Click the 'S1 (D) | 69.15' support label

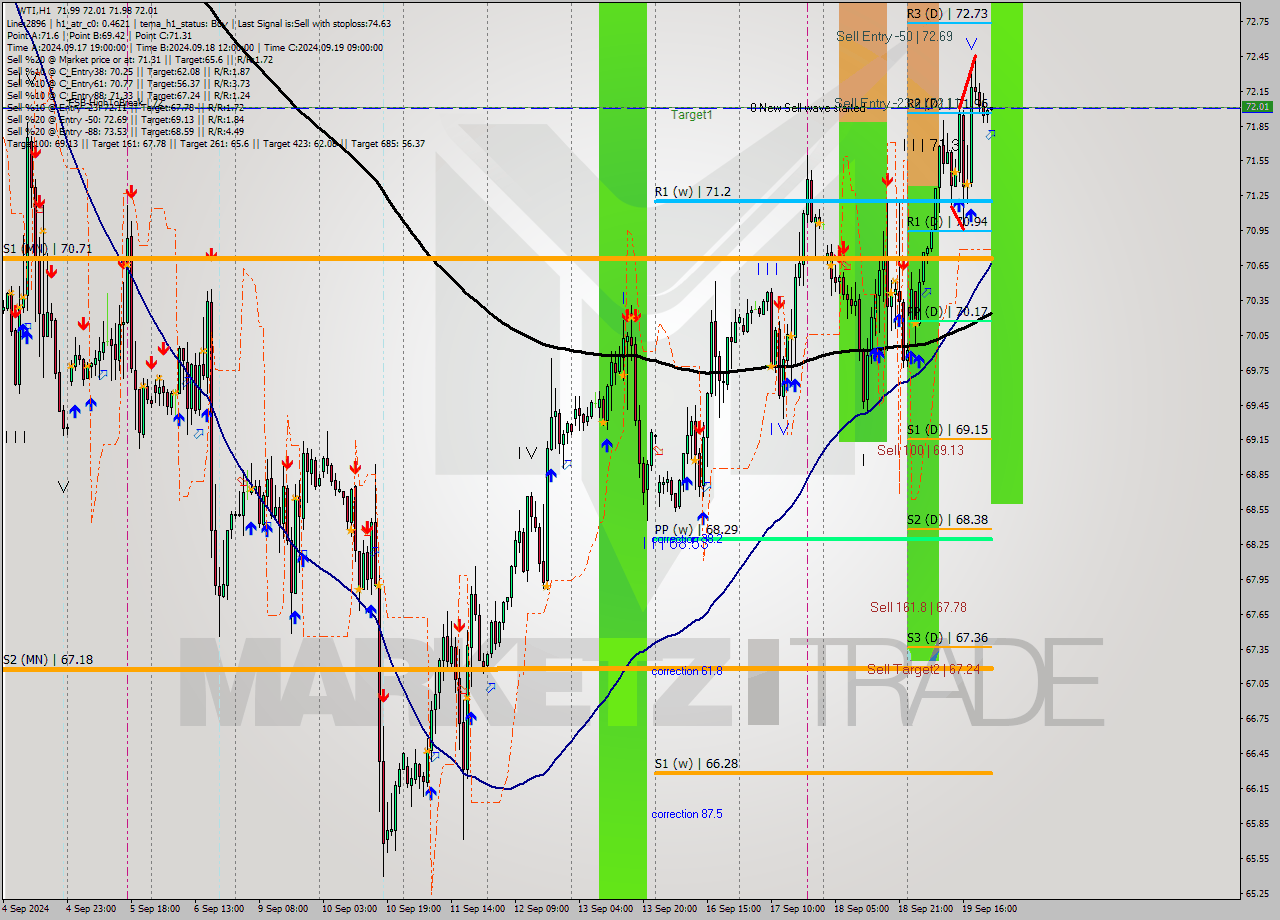(x=947, y=430)
